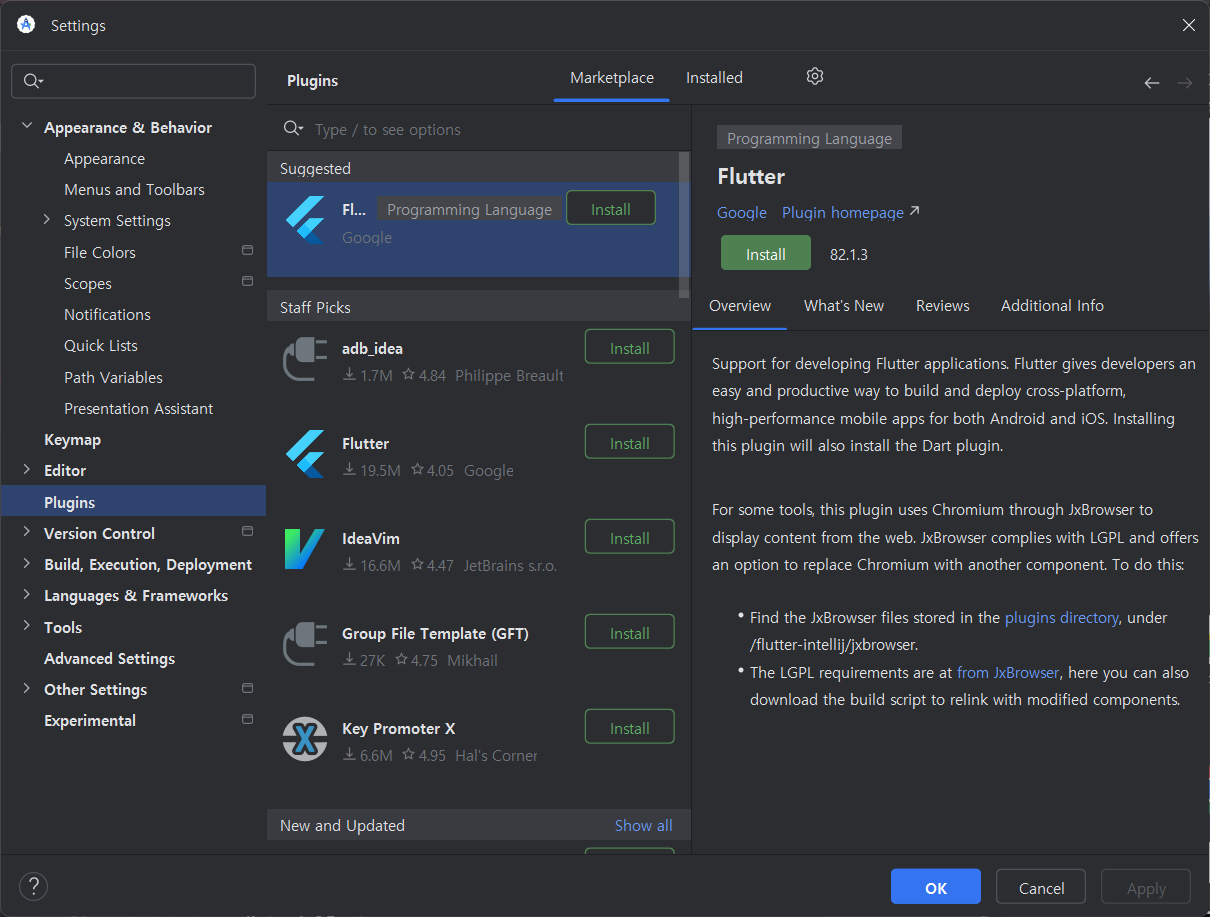Open help via question mark icon
The height and width of the screenshot is (917, 1210).
[34, 886]
